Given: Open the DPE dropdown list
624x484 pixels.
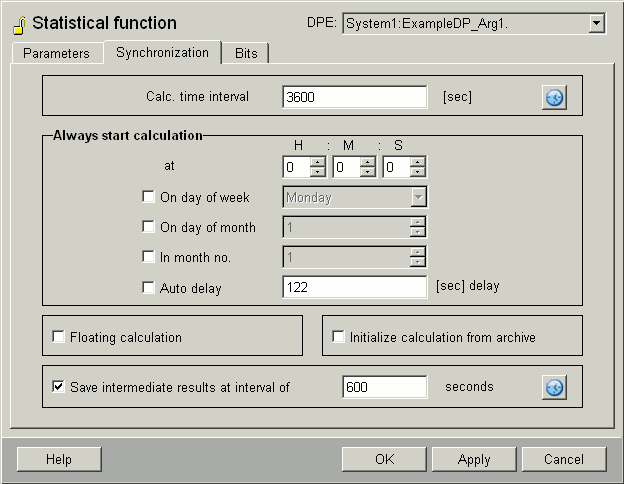Looking at the screenshot, I should point(597,23).
